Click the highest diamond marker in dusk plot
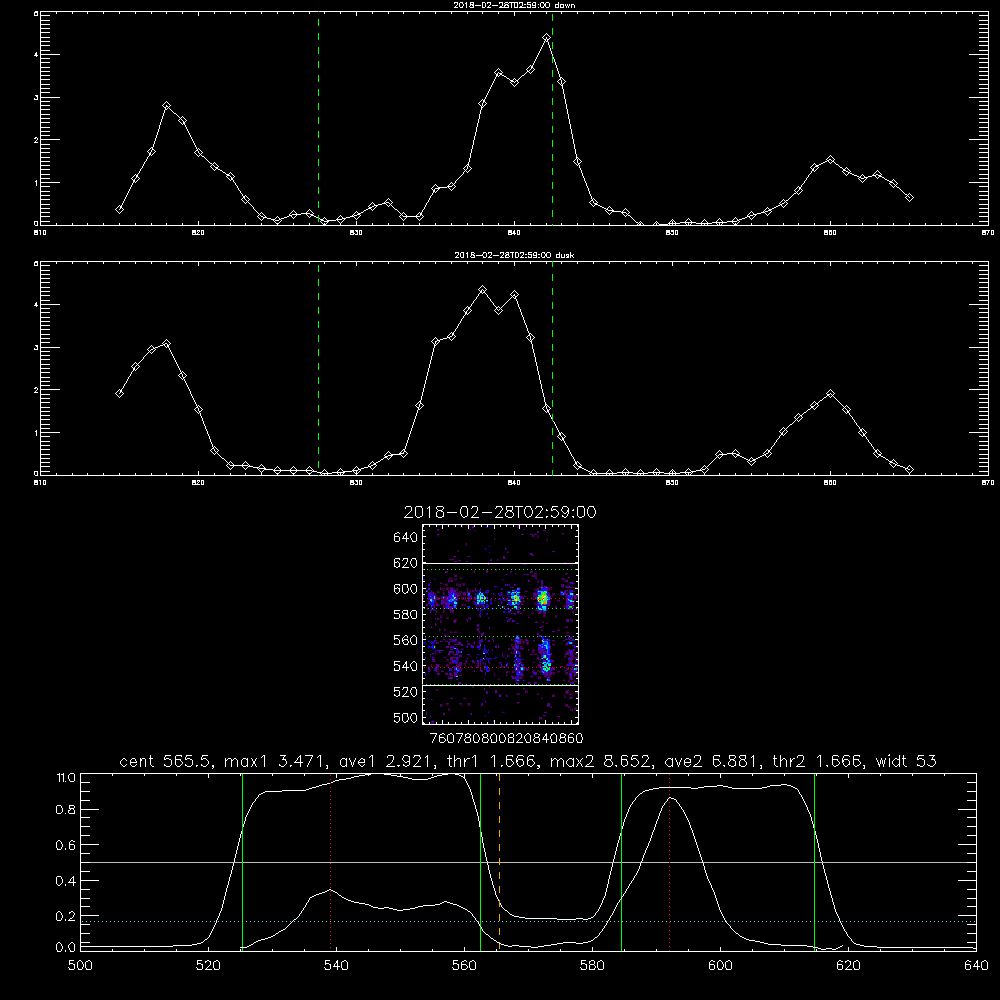 point(482,290)
